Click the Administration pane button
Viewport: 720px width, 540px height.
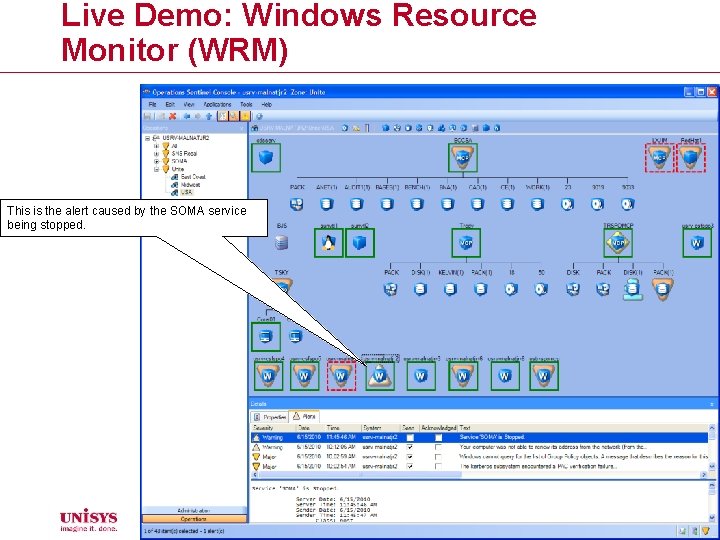(194, 510)
